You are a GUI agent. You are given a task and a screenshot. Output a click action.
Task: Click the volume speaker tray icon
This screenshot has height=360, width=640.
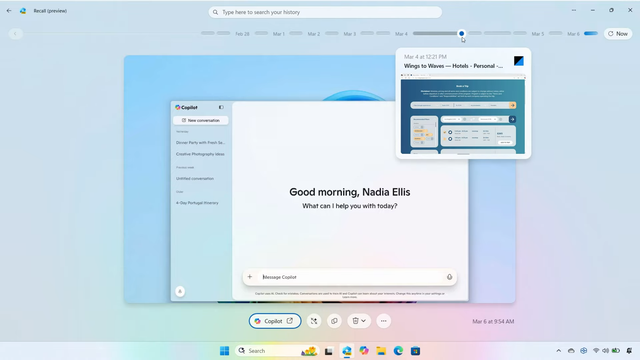(605, 351)
